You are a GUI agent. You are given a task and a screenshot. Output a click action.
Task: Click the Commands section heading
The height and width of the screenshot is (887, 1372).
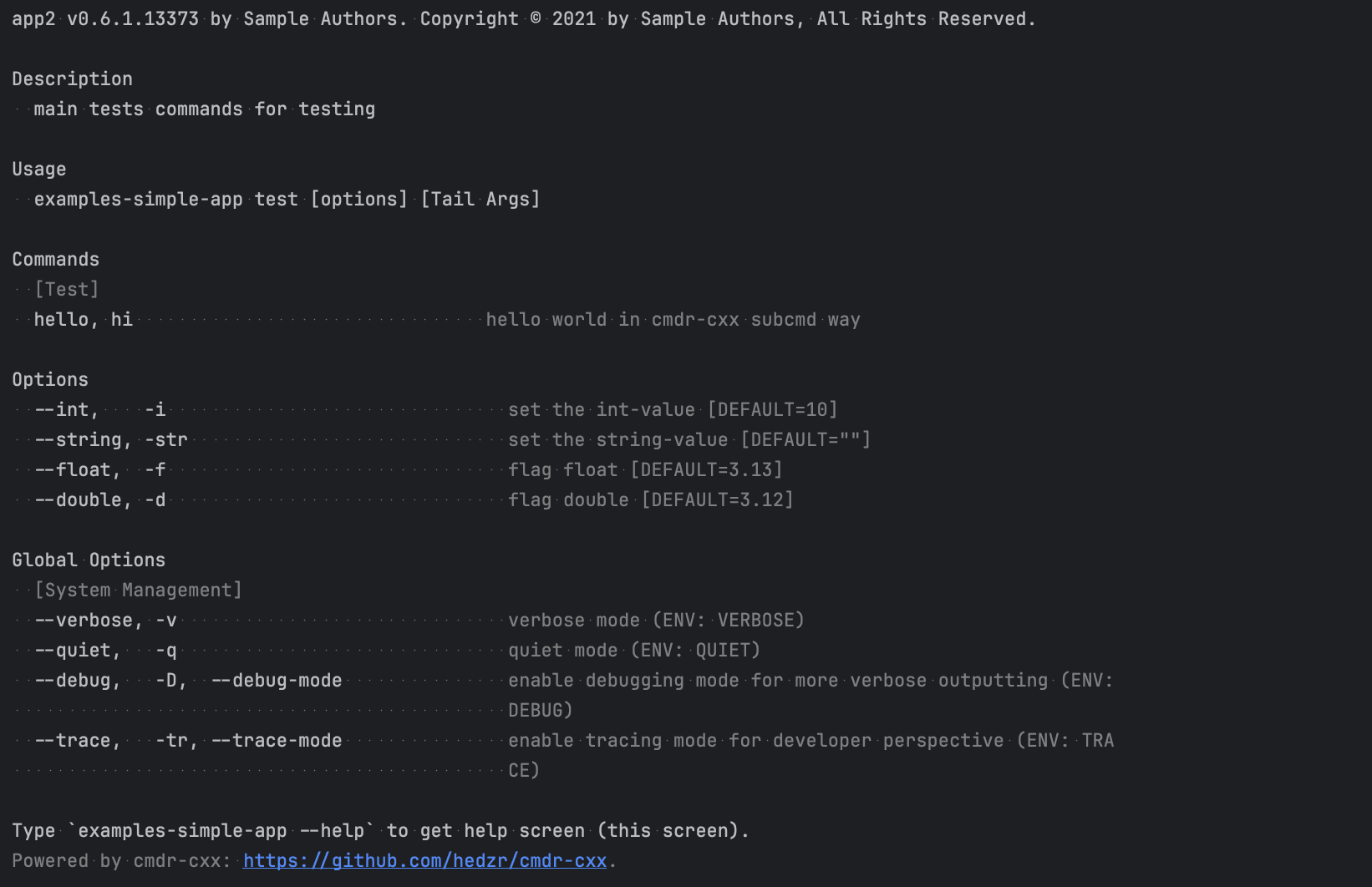click(55, 260)
